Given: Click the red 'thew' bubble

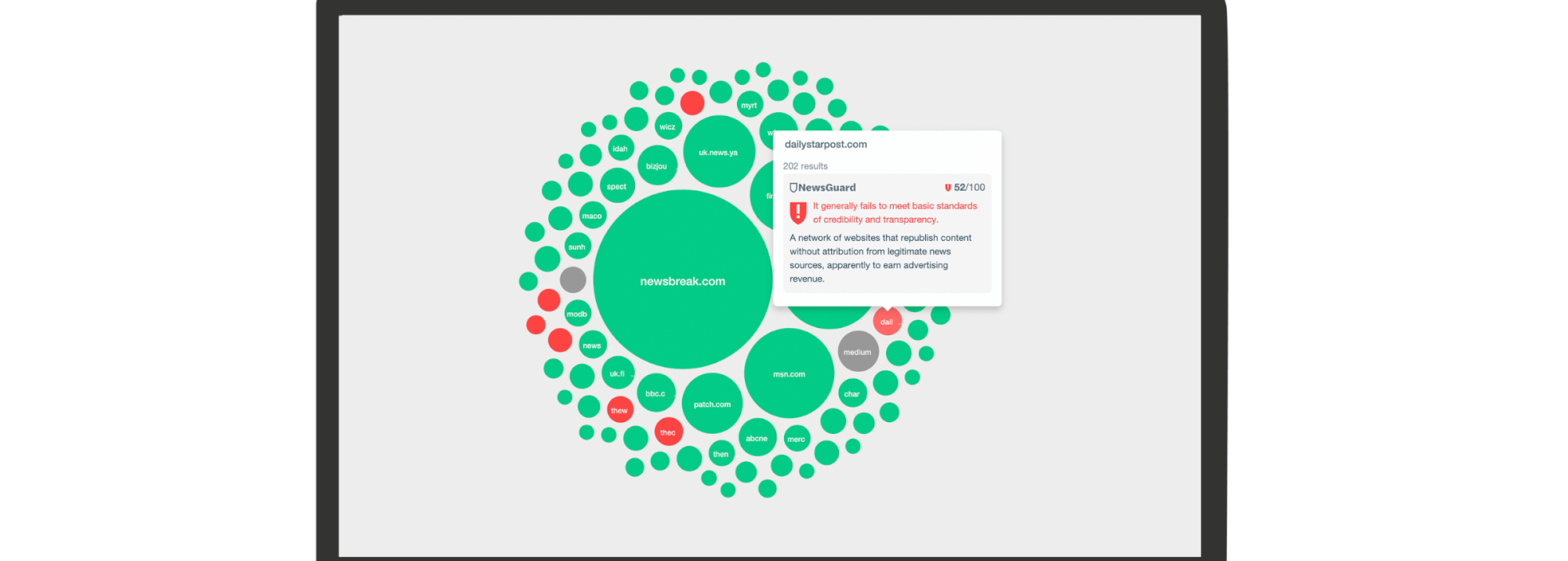Looking at the screenshot, I should click(x=619, y=410).
